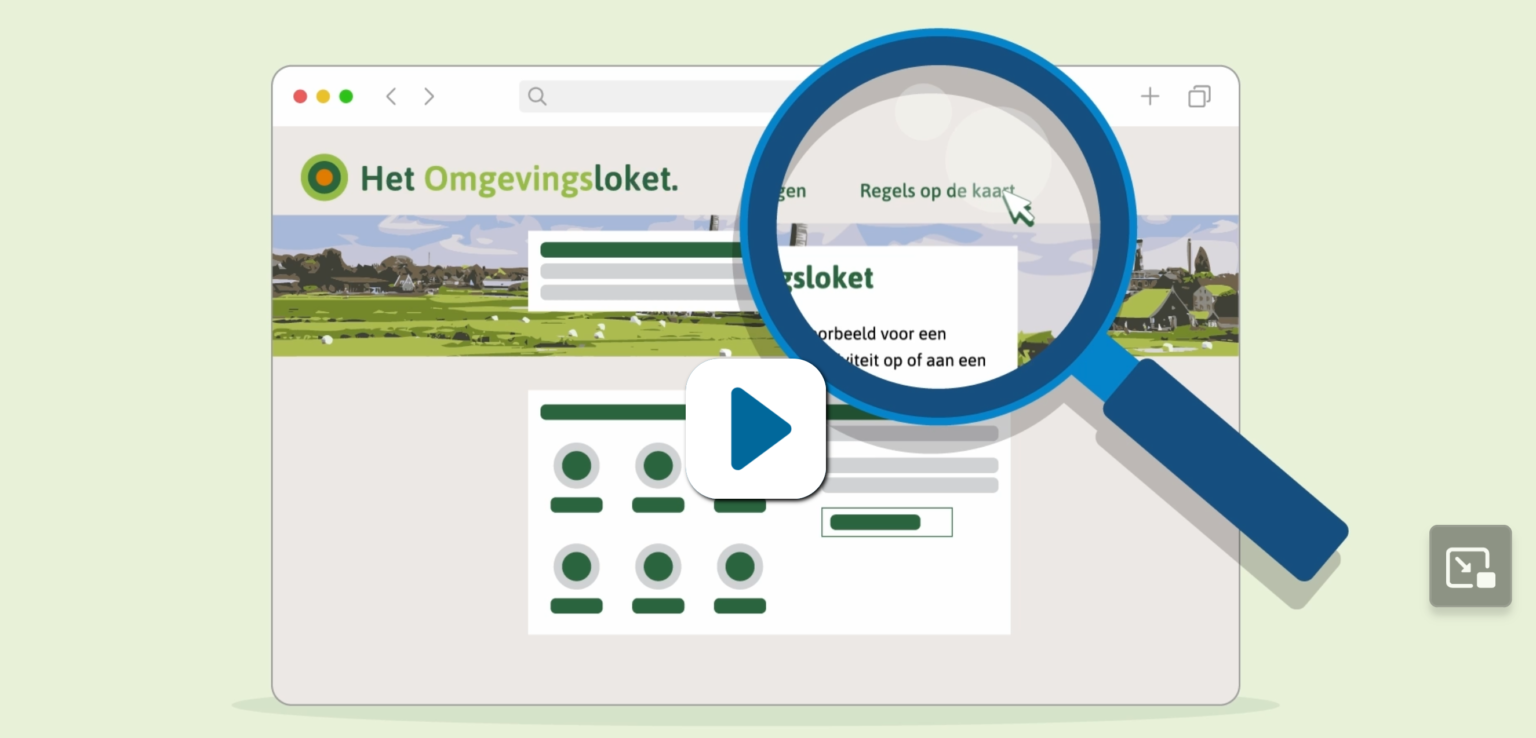The height and width of the screenshot is (738, 1536).
Task: Click the magnifying glass dark blue handle
Action: pos(1226,469)
